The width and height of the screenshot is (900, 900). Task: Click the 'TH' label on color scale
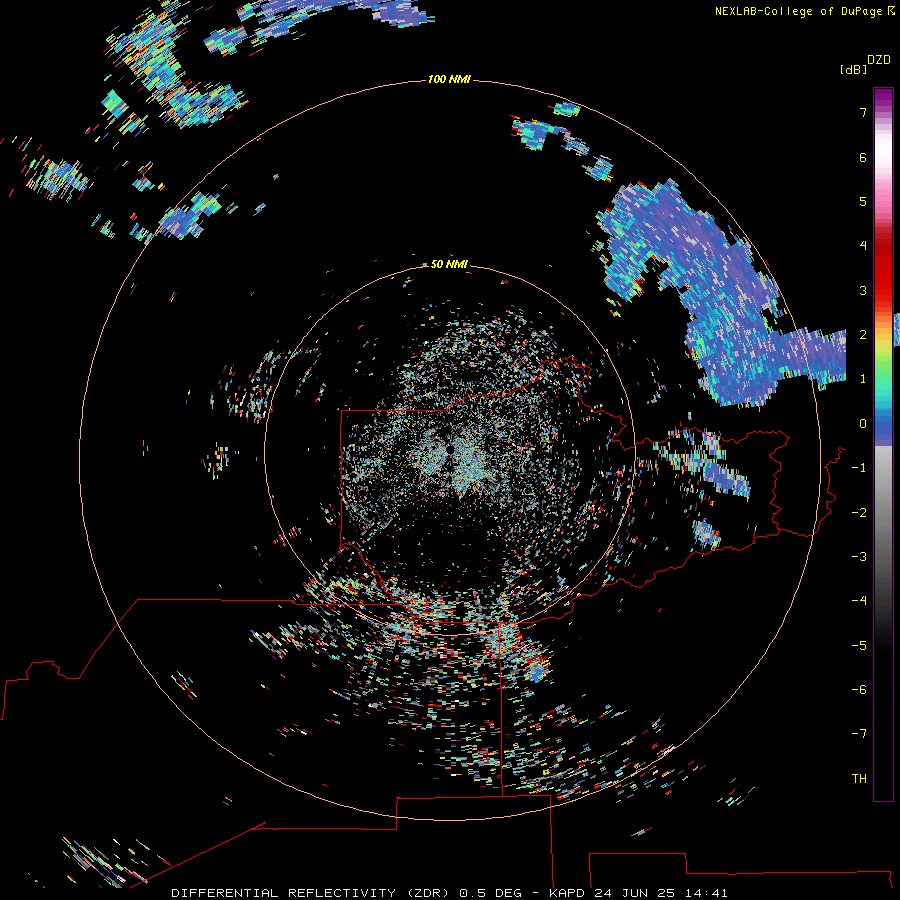click(859, 778)
